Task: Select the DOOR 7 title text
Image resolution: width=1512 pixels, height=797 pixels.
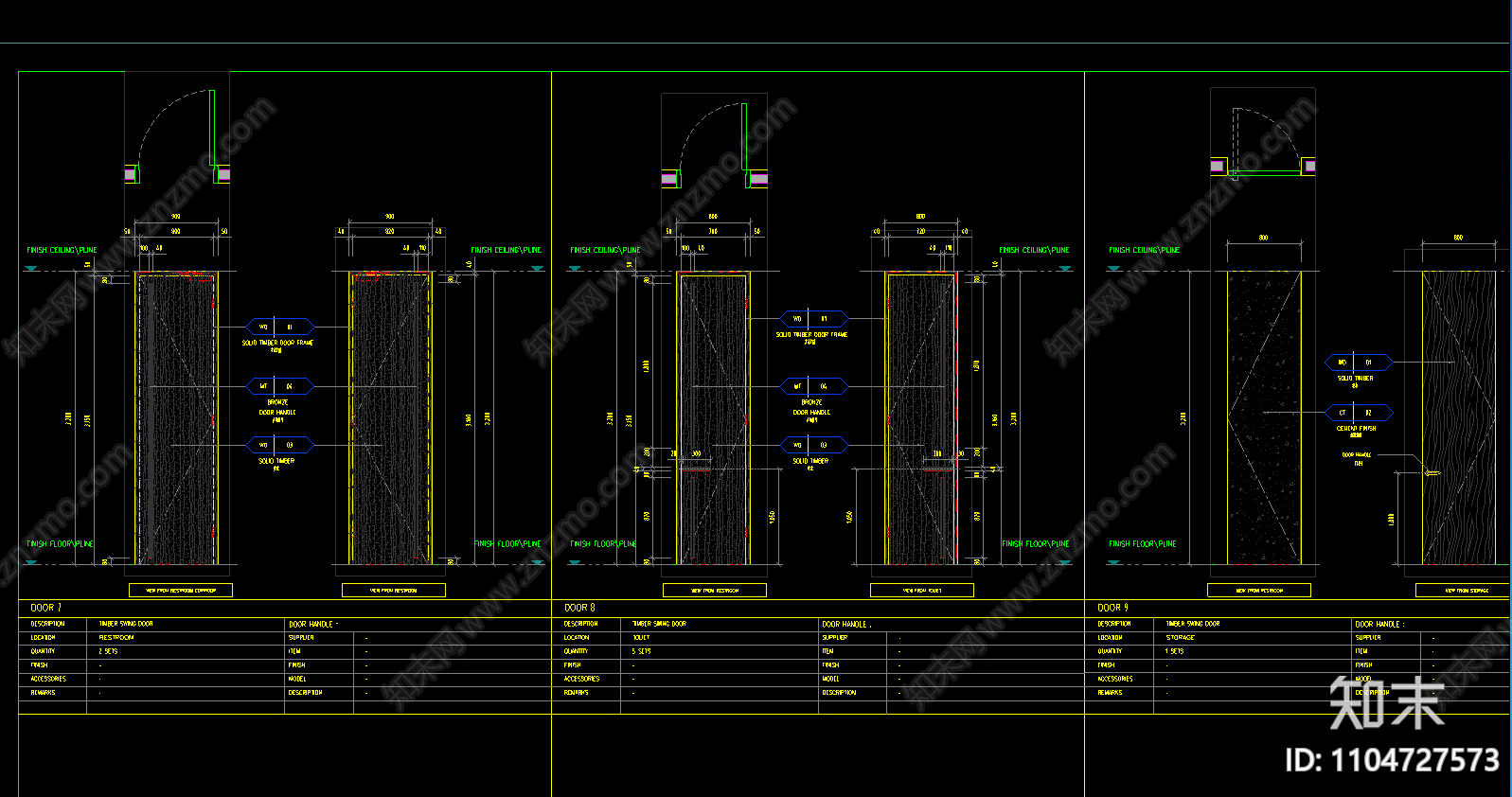Action: click(45, 608)
